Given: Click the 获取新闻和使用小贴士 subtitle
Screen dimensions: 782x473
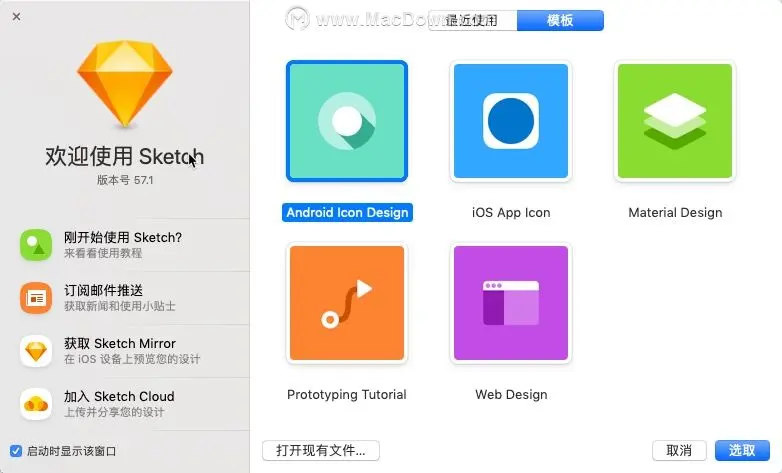Looking at the screenshot, I should click(x=120, y=306).
